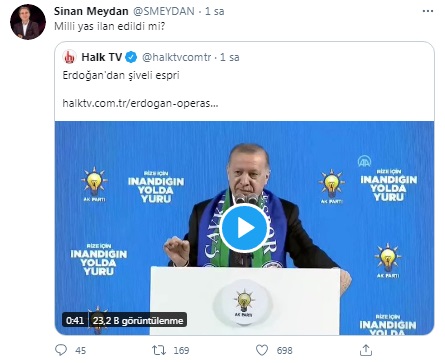The image size is (445, 363).
Task: Click the 698 likes count
Action: [285, 350]
